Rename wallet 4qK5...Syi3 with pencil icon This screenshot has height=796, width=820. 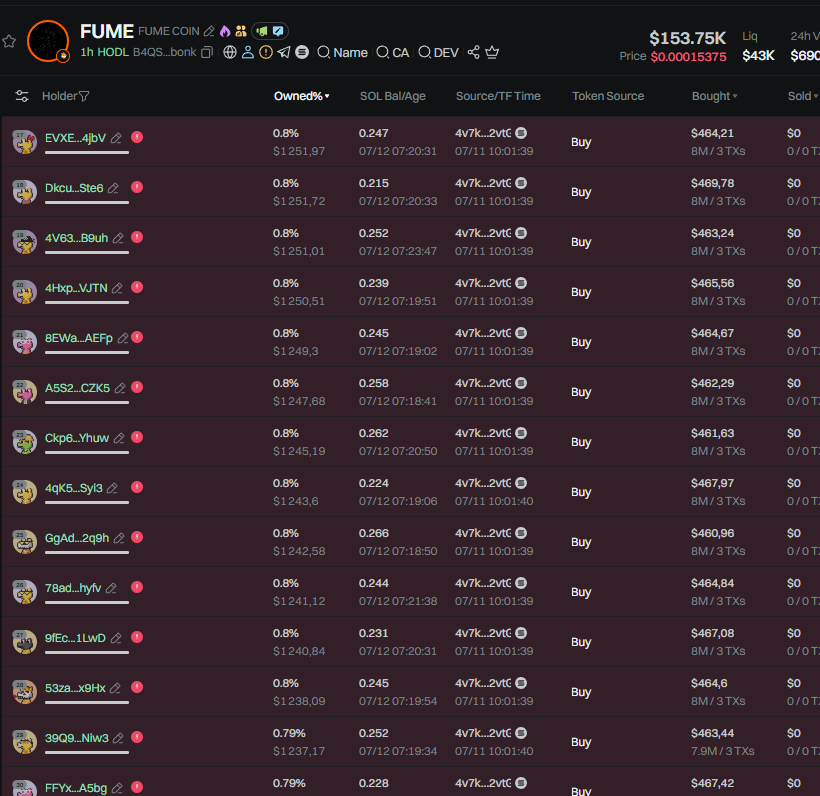pyautogui.click(x=112, y=488)
